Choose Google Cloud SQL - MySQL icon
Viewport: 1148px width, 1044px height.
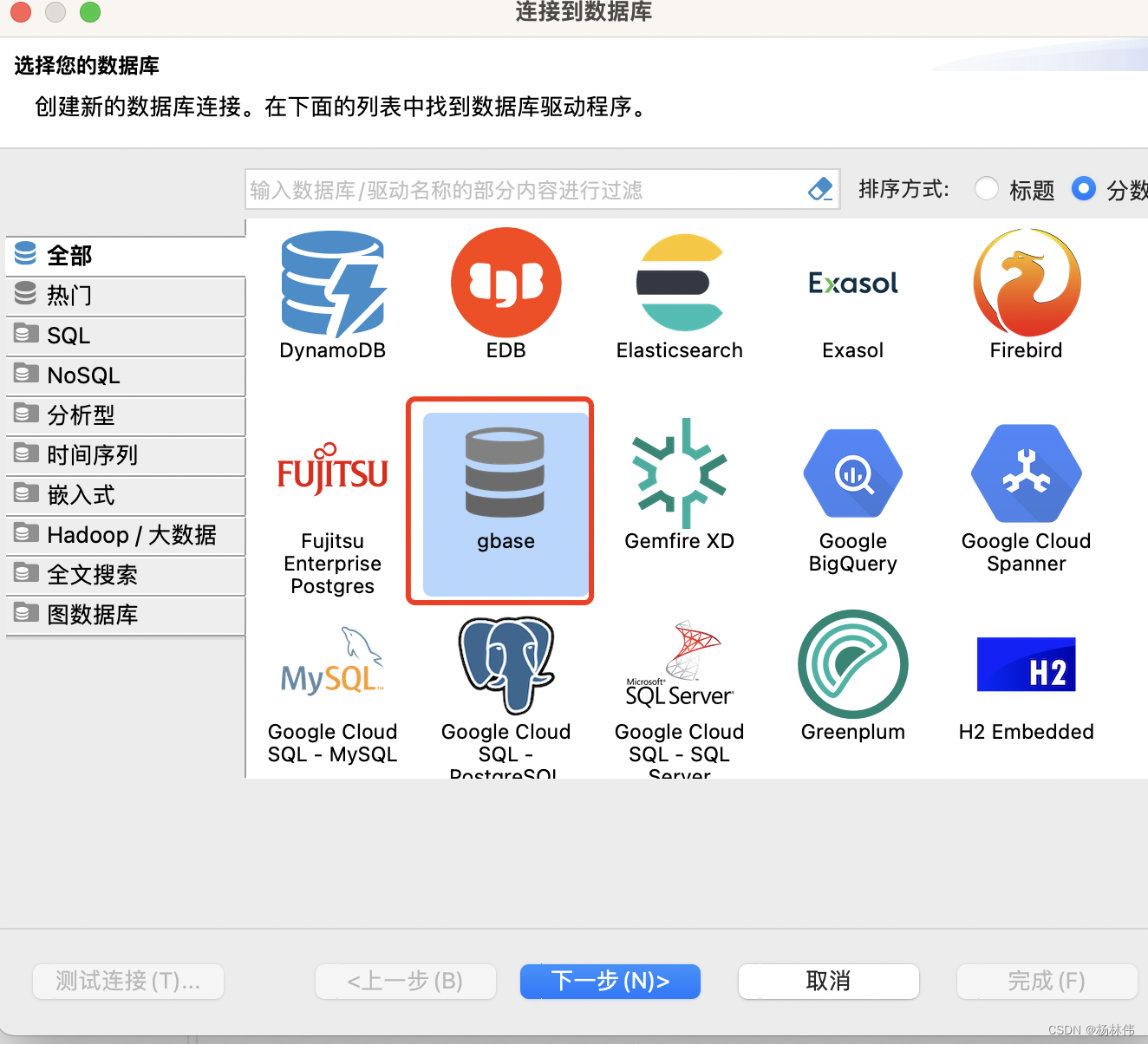pos(333,662)
